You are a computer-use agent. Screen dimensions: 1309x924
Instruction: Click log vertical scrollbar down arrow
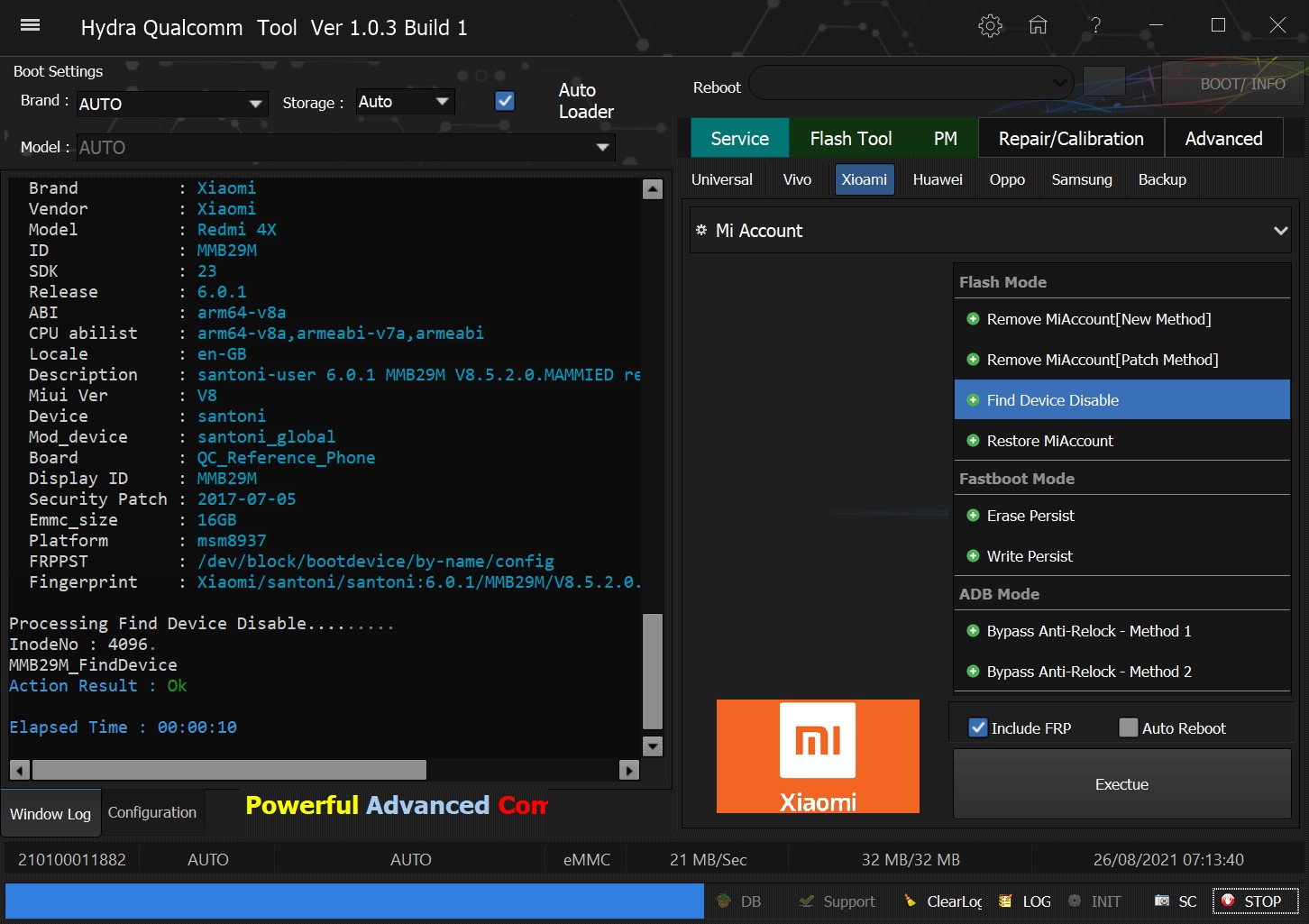coord(653,746)
